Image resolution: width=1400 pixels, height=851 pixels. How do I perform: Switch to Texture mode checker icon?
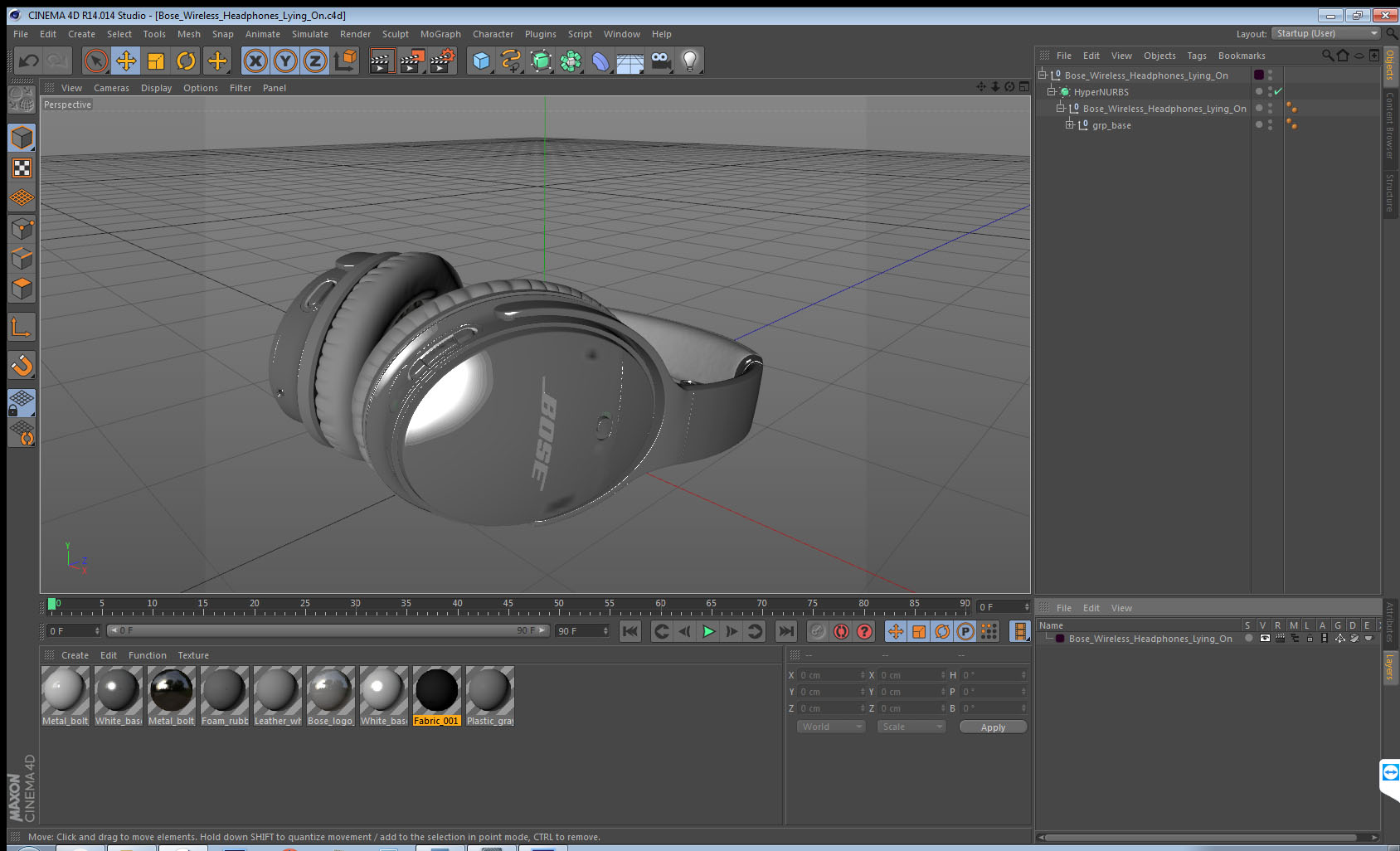[22, 168]
